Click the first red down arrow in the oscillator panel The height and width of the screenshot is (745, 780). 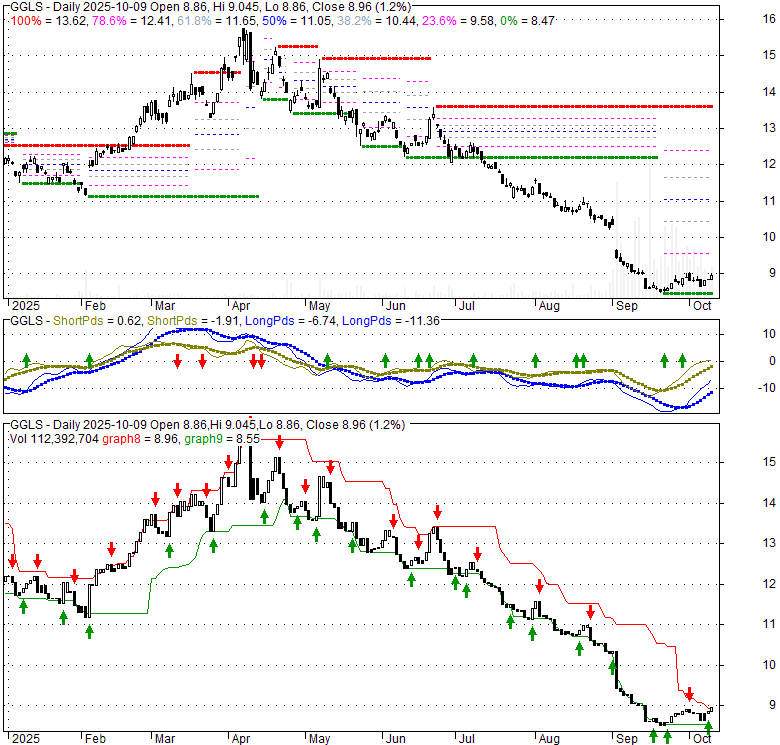pos(177,360)
